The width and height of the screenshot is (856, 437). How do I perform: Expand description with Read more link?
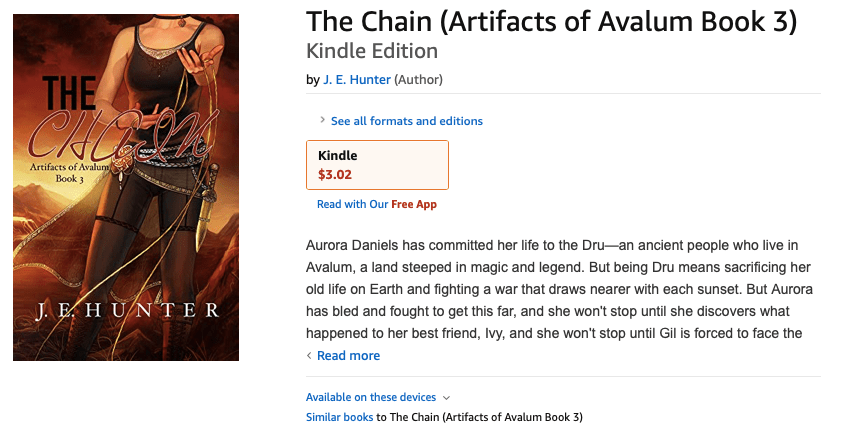(x=348, y=355)
